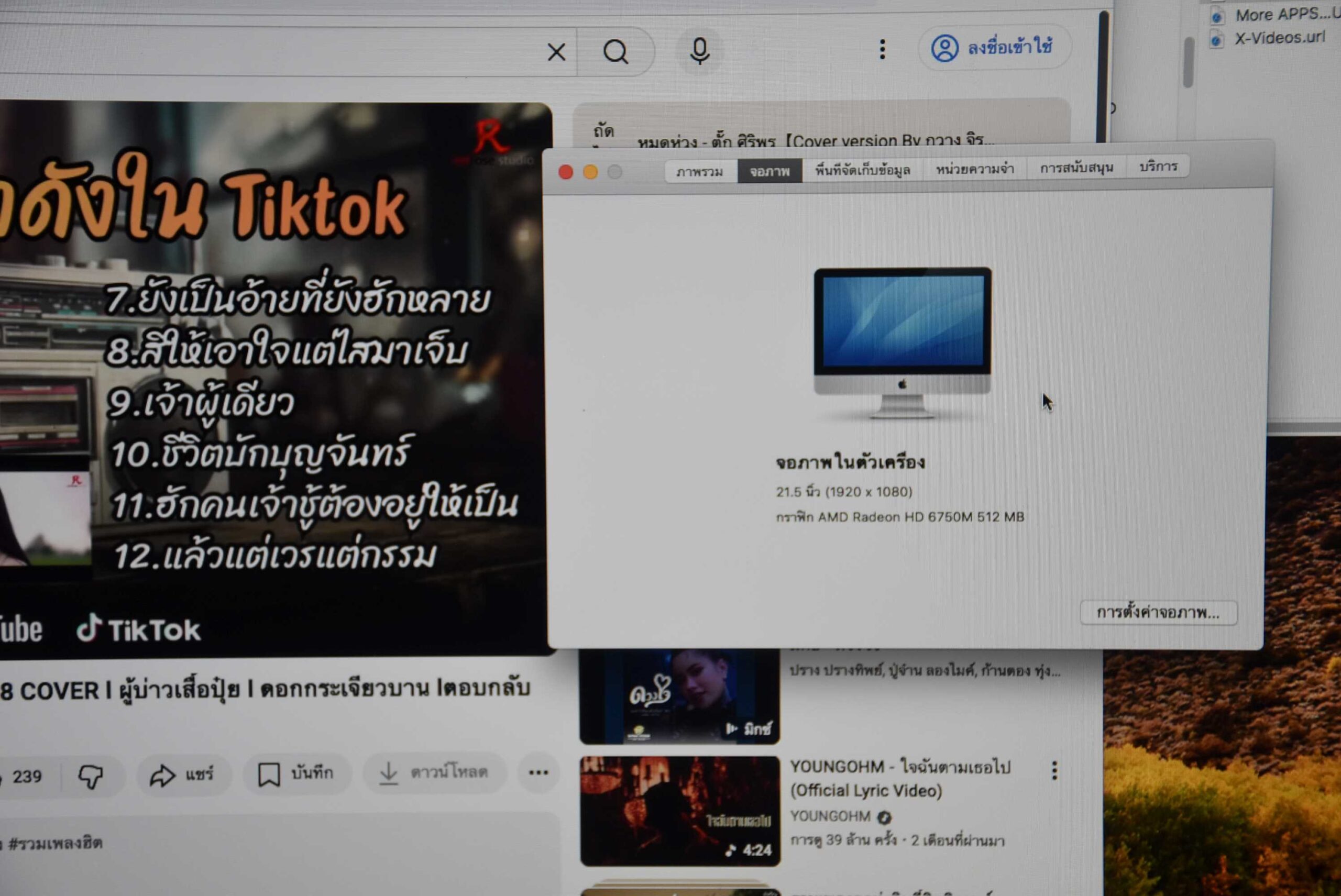
Task: Click the Share arrow button
Action: 182,775
